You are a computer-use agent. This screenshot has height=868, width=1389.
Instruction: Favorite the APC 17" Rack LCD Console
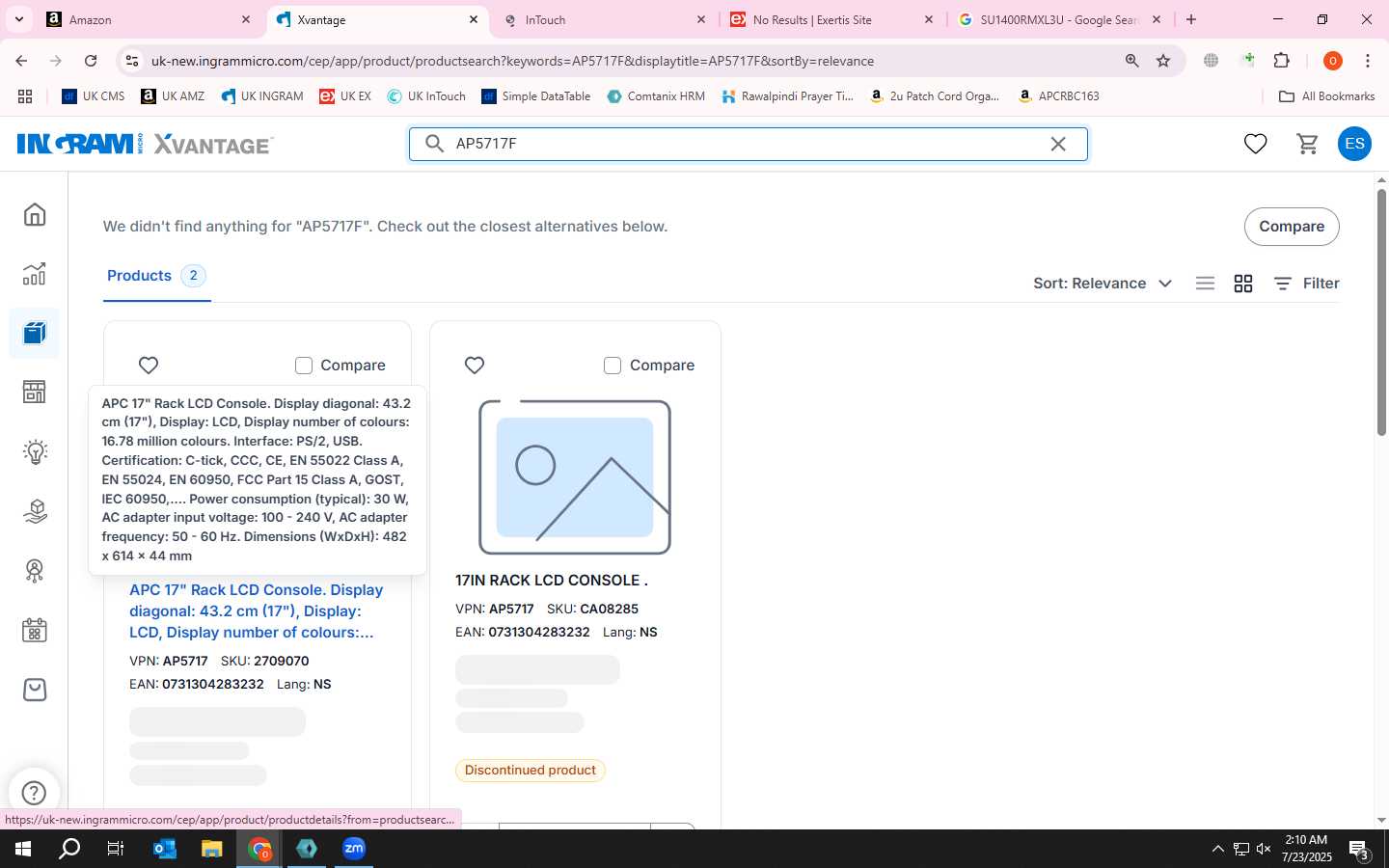149,366
